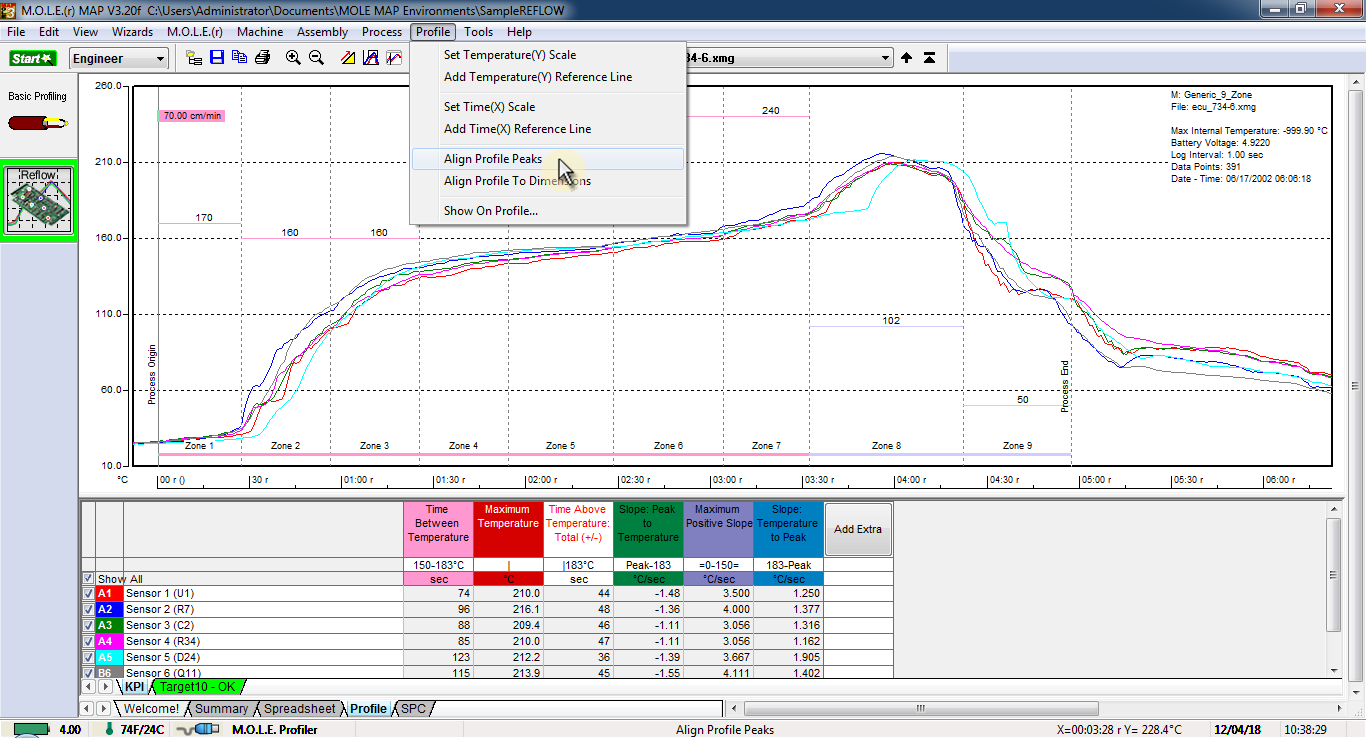The width and height of the screenshot is (1366, 738).
Task: Open the Engineer mode dropdown
Action: (x=119, y=59)
